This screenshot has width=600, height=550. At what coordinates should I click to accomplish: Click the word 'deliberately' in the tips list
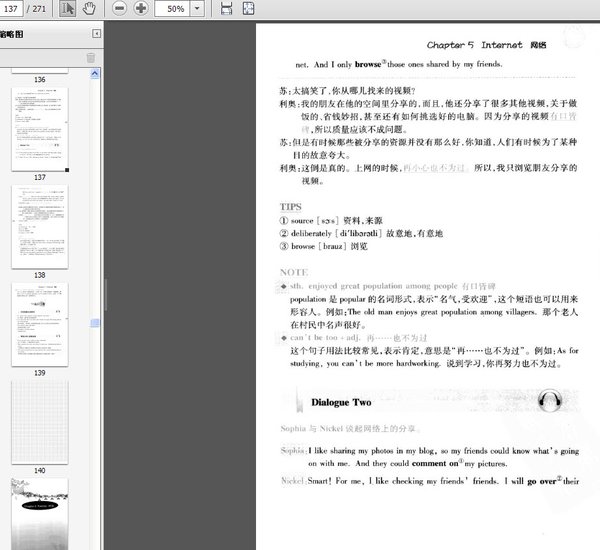click(x=311, y=233)
